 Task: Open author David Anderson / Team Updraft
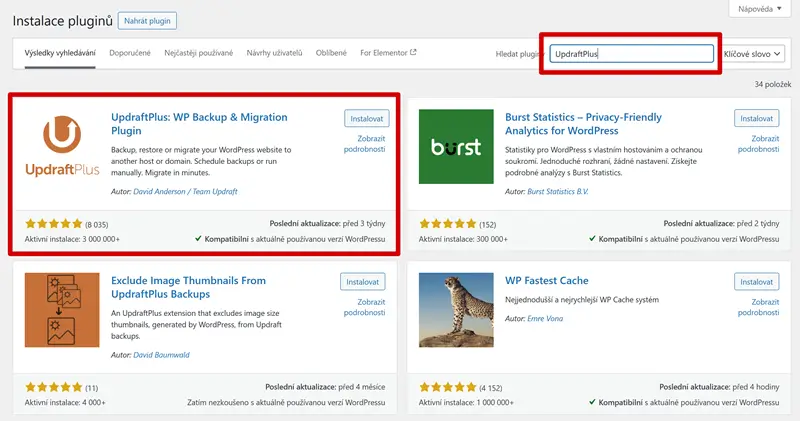[185, 191]
